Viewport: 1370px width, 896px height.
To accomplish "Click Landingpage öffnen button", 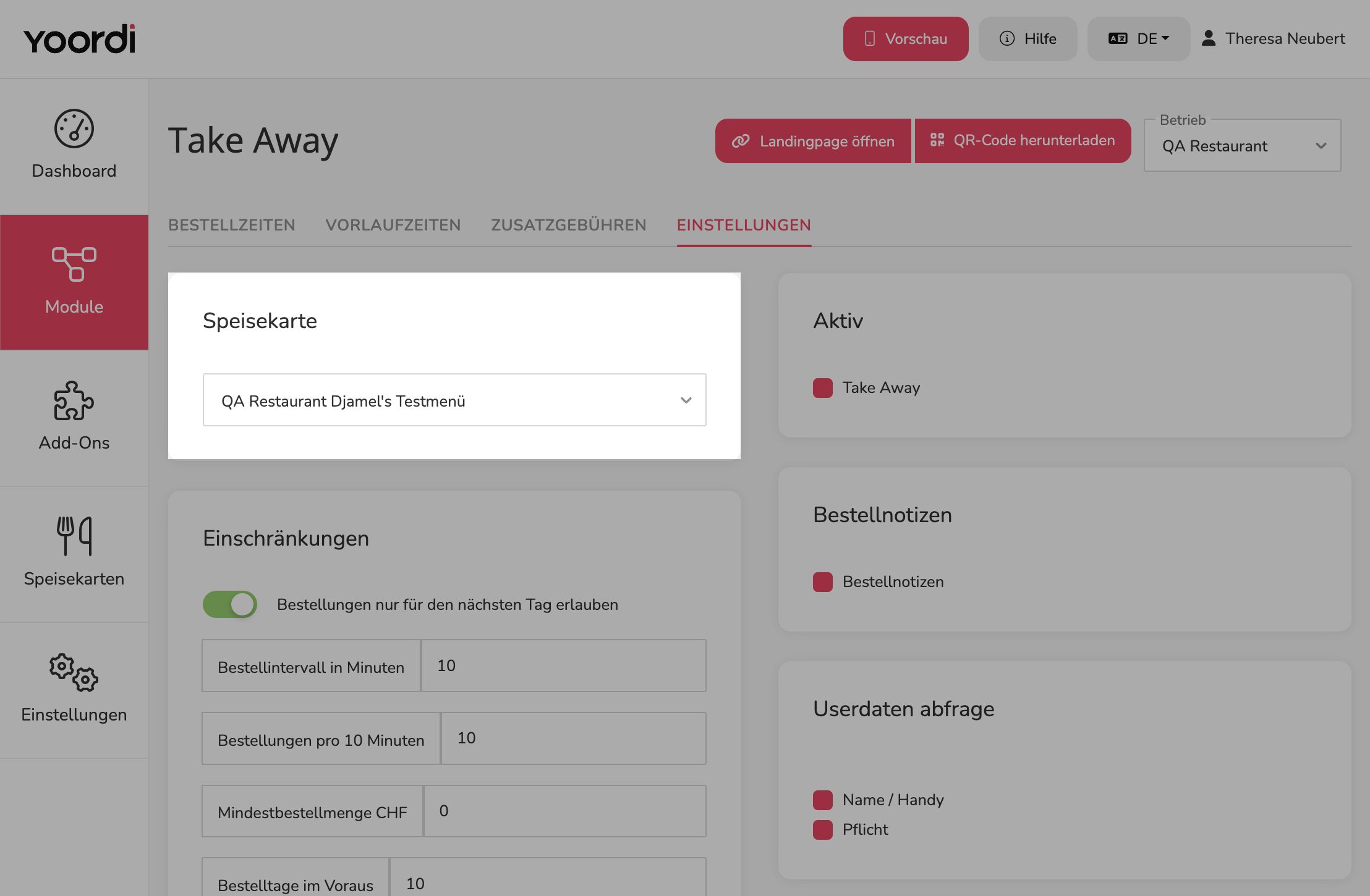I will click(x=813, y=141).
